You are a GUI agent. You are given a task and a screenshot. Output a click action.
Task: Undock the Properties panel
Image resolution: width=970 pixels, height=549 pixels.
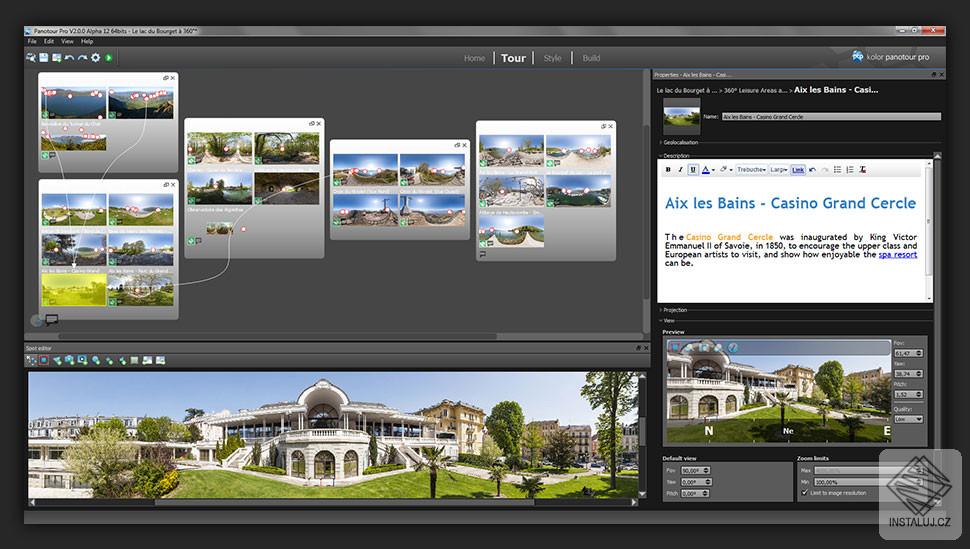point(934,74)
